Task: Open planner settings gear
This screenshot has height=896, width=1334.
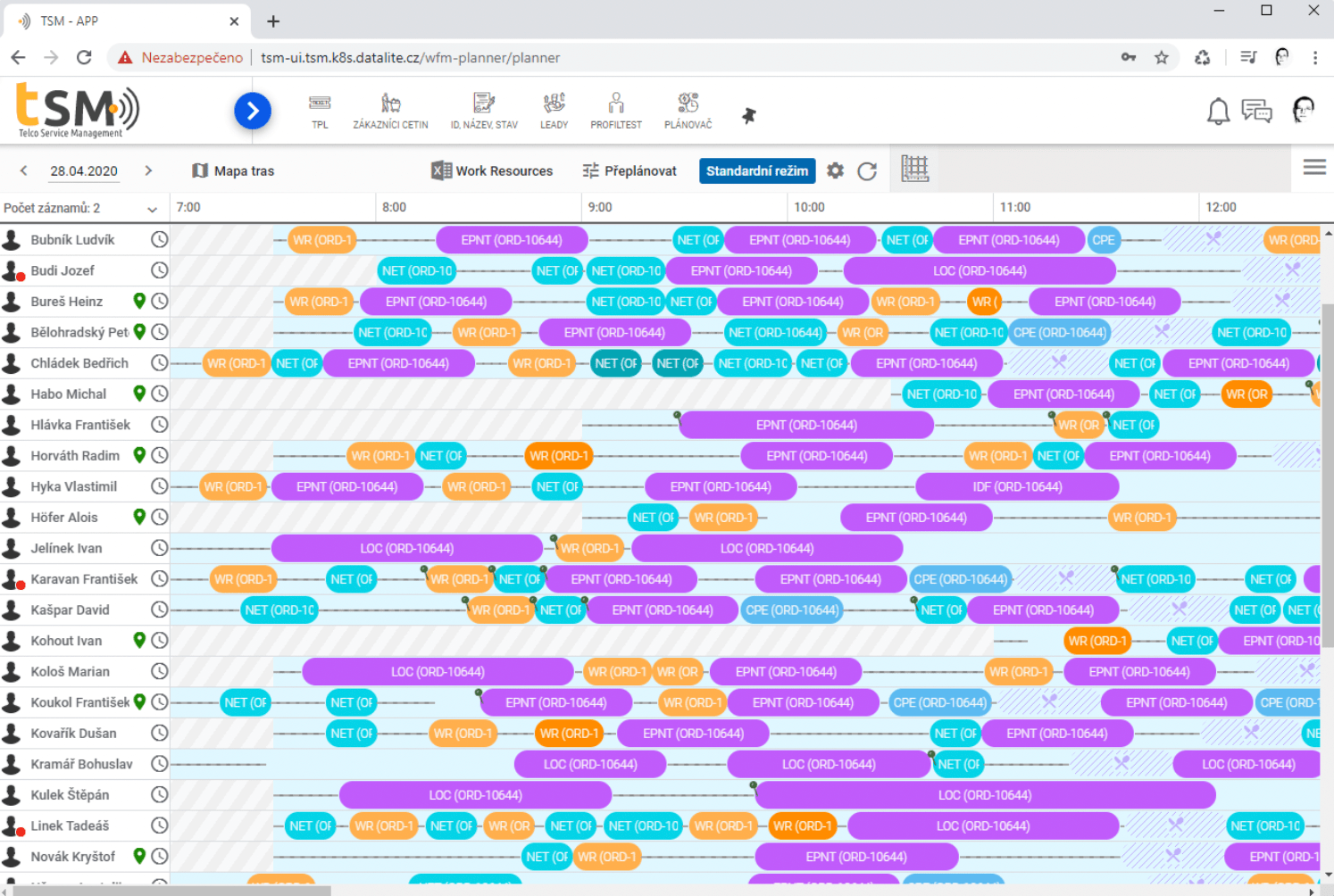Action: (835, 170)
